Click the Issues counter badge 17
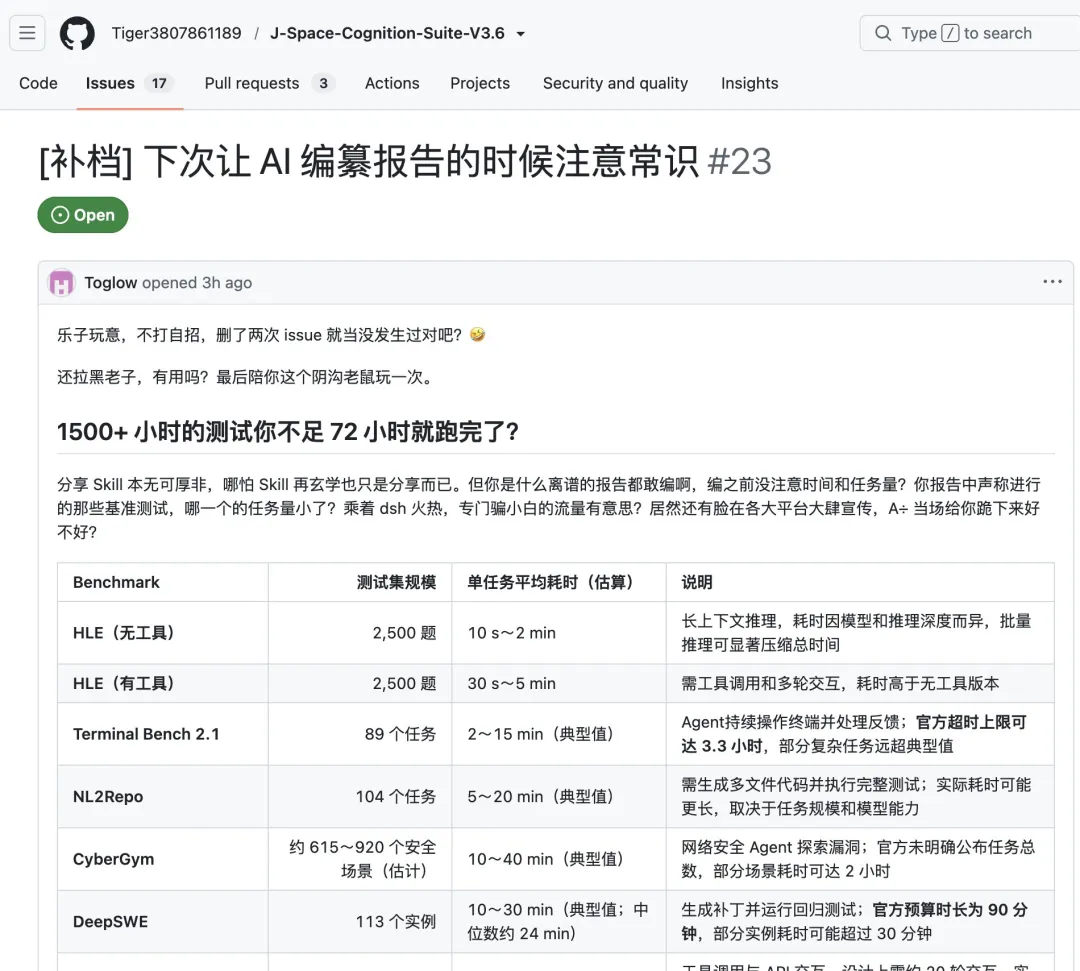 tap(159, 83)
